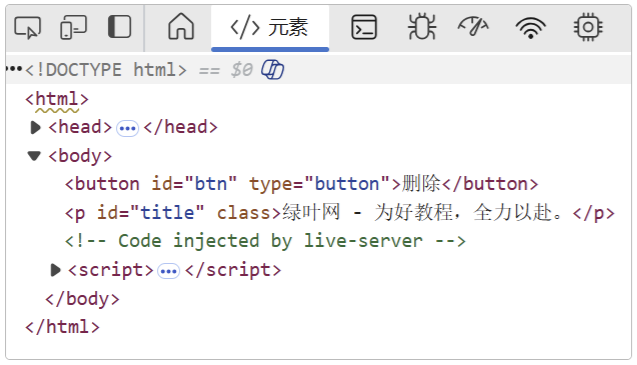Click the type="button" attribute
This screenshot has height=365, width=637.
point(319,184)
